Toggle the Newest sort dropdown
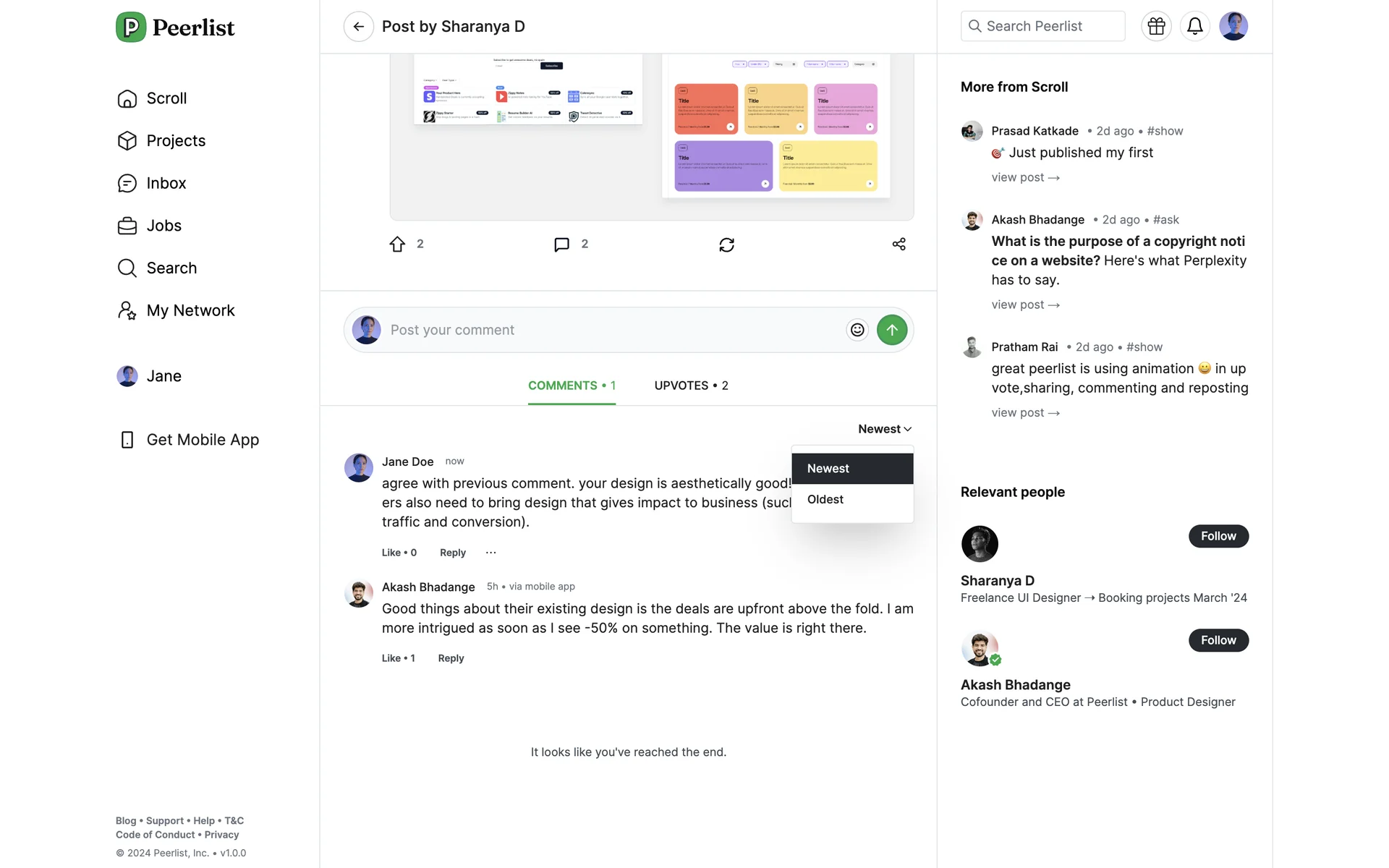Image resolution: width=1389 pixels, height=868 pixels. 884,429
